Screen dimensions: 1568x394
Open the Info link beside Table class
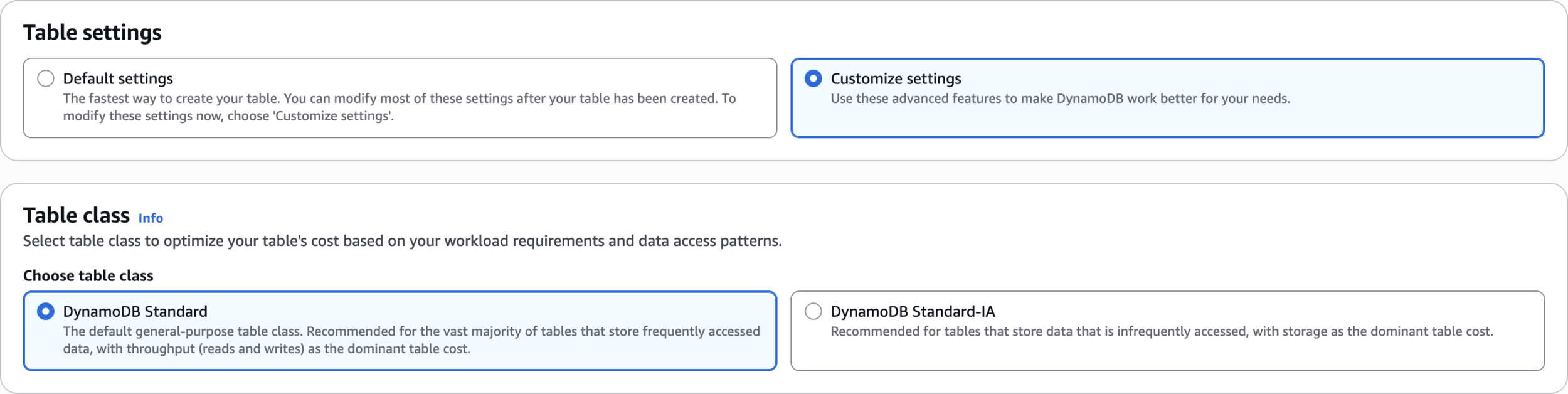[151, 218]
